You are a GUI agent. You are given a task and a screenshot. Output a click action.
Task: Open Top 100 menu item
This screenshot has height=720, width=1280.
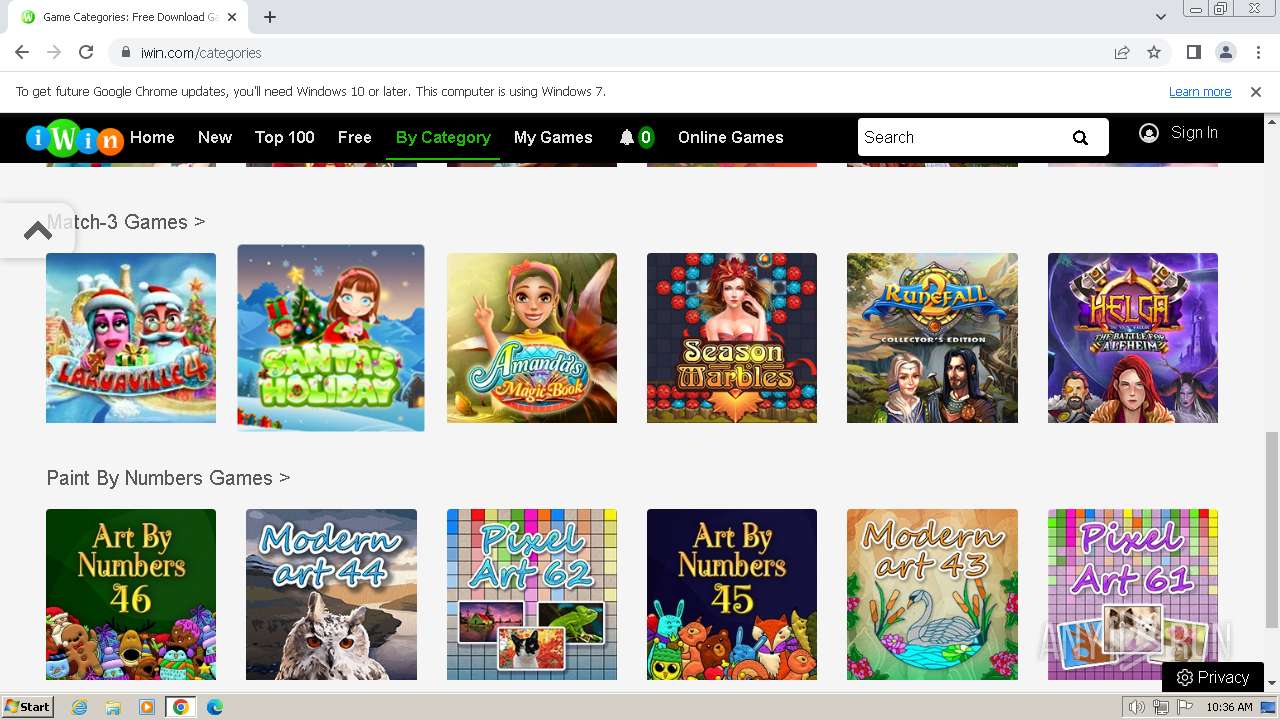point(285,138)
